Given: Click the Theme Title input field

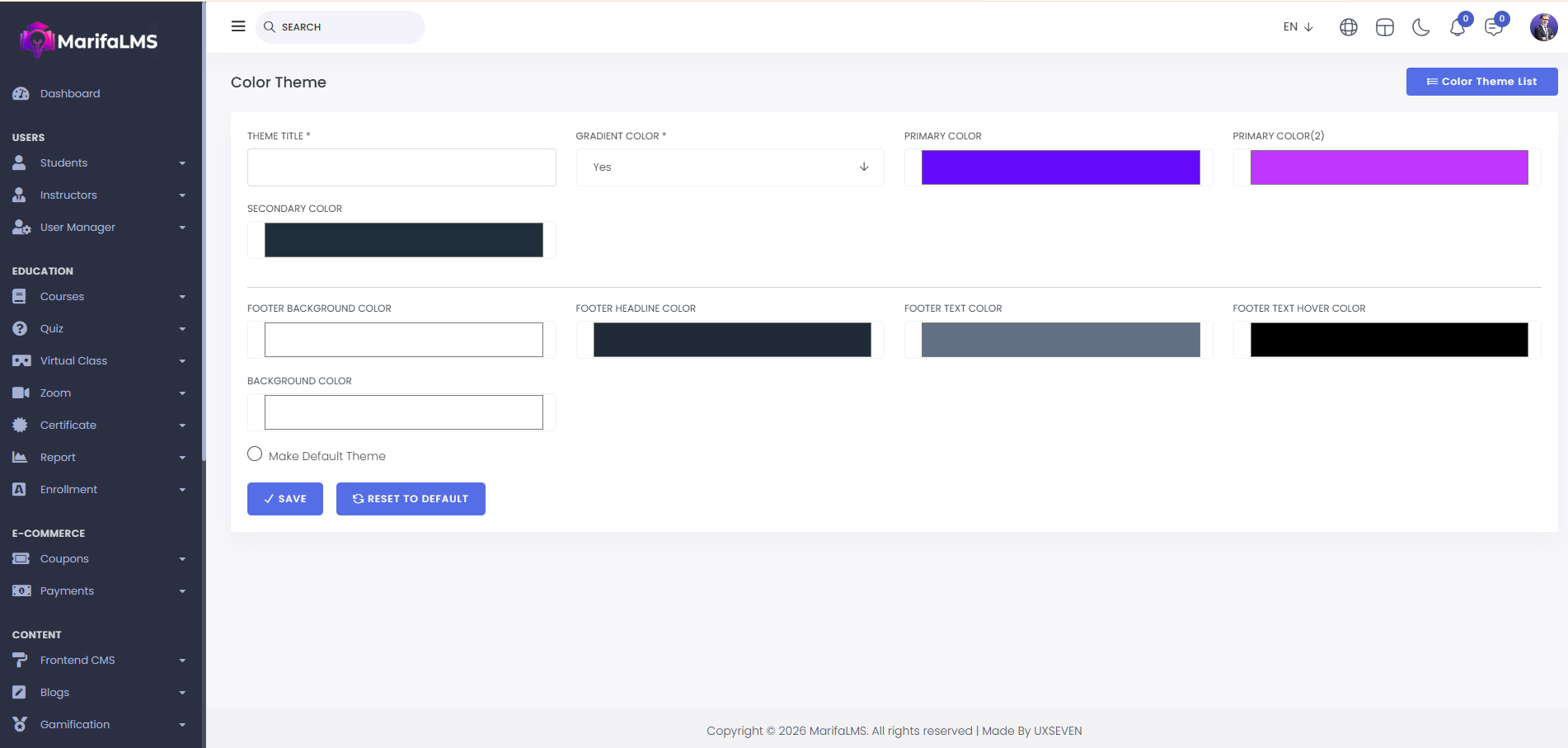Looking at the screenshot, I should (x=401, y=167).
